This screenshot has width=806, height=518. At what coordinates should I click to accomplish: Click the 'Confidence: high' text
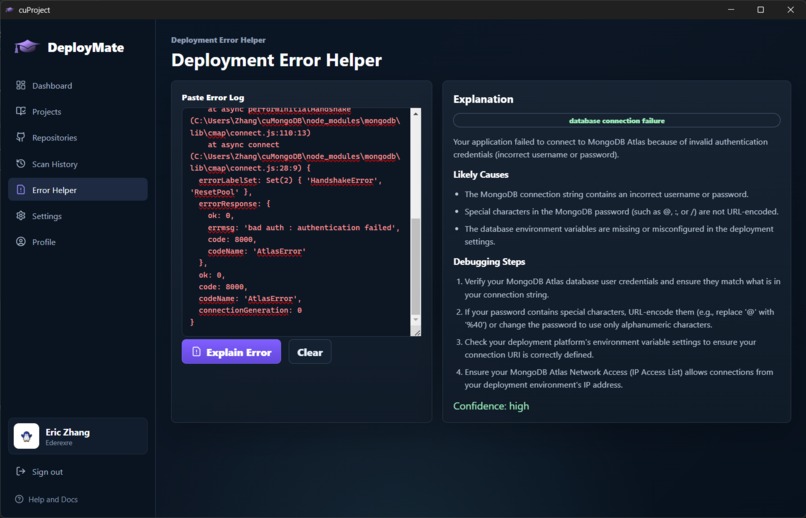(x=491, y=406)
